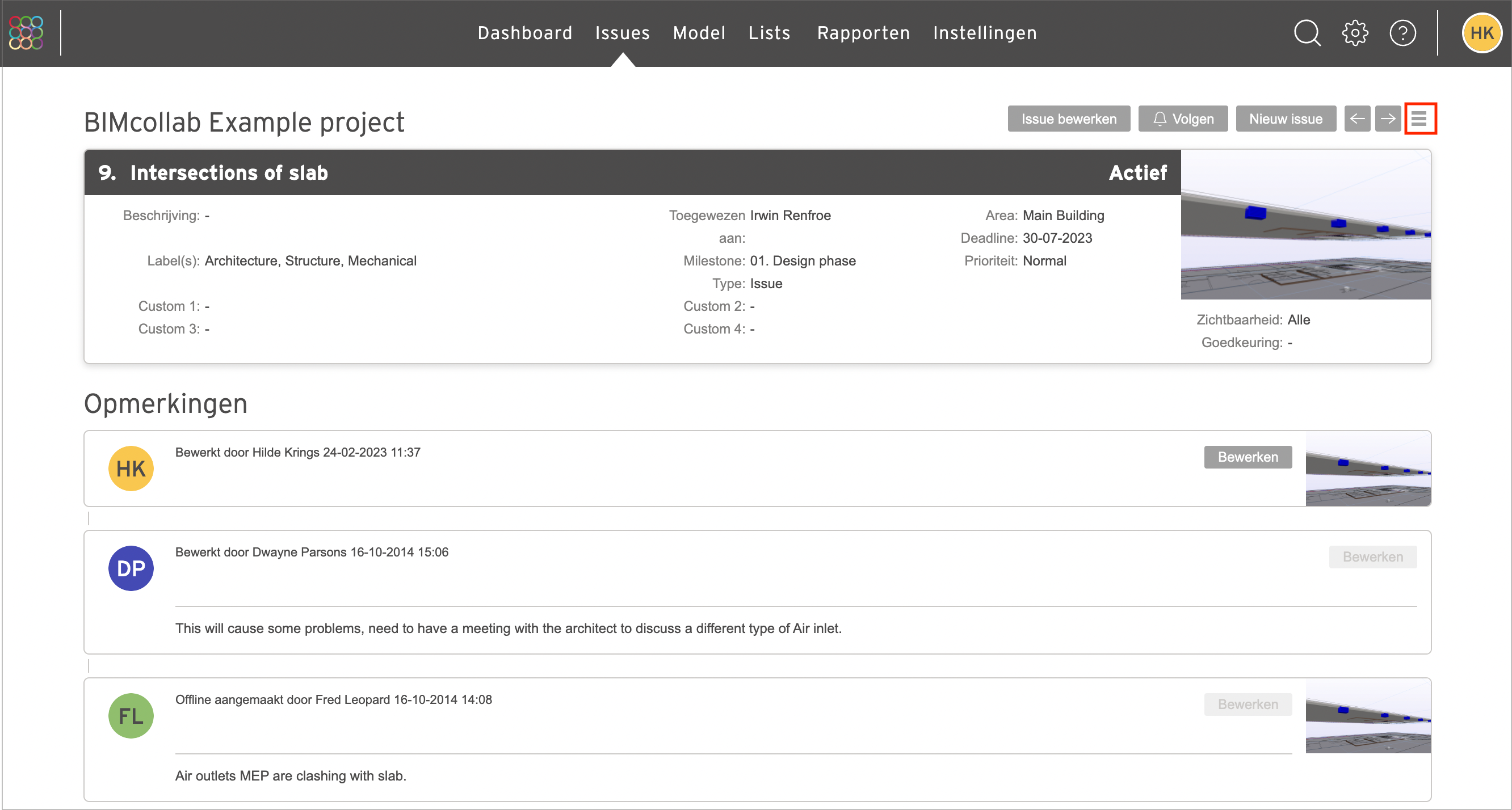Screen dimensions: 1512x810
Task: Click deadline value '30-07-2023'
Action: coord(1057,239)
